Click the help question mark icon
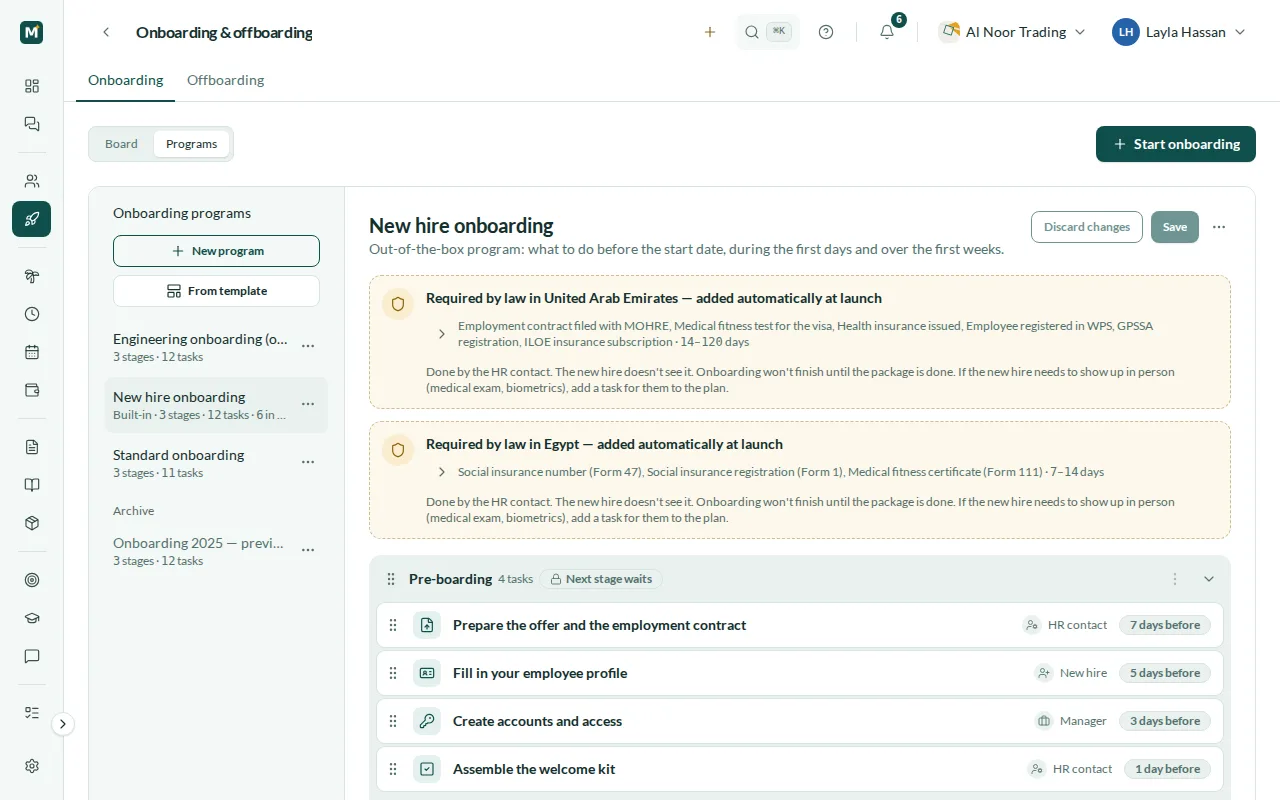 click(826, 32)
